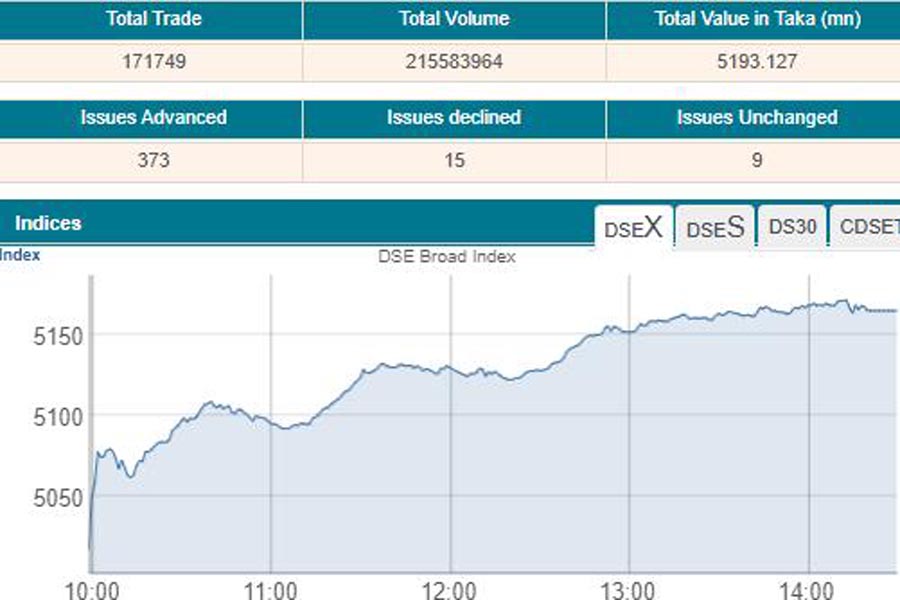
Task: Click the 11:00 time axis label
Action: pyautogui.click(x=270, y=588)
